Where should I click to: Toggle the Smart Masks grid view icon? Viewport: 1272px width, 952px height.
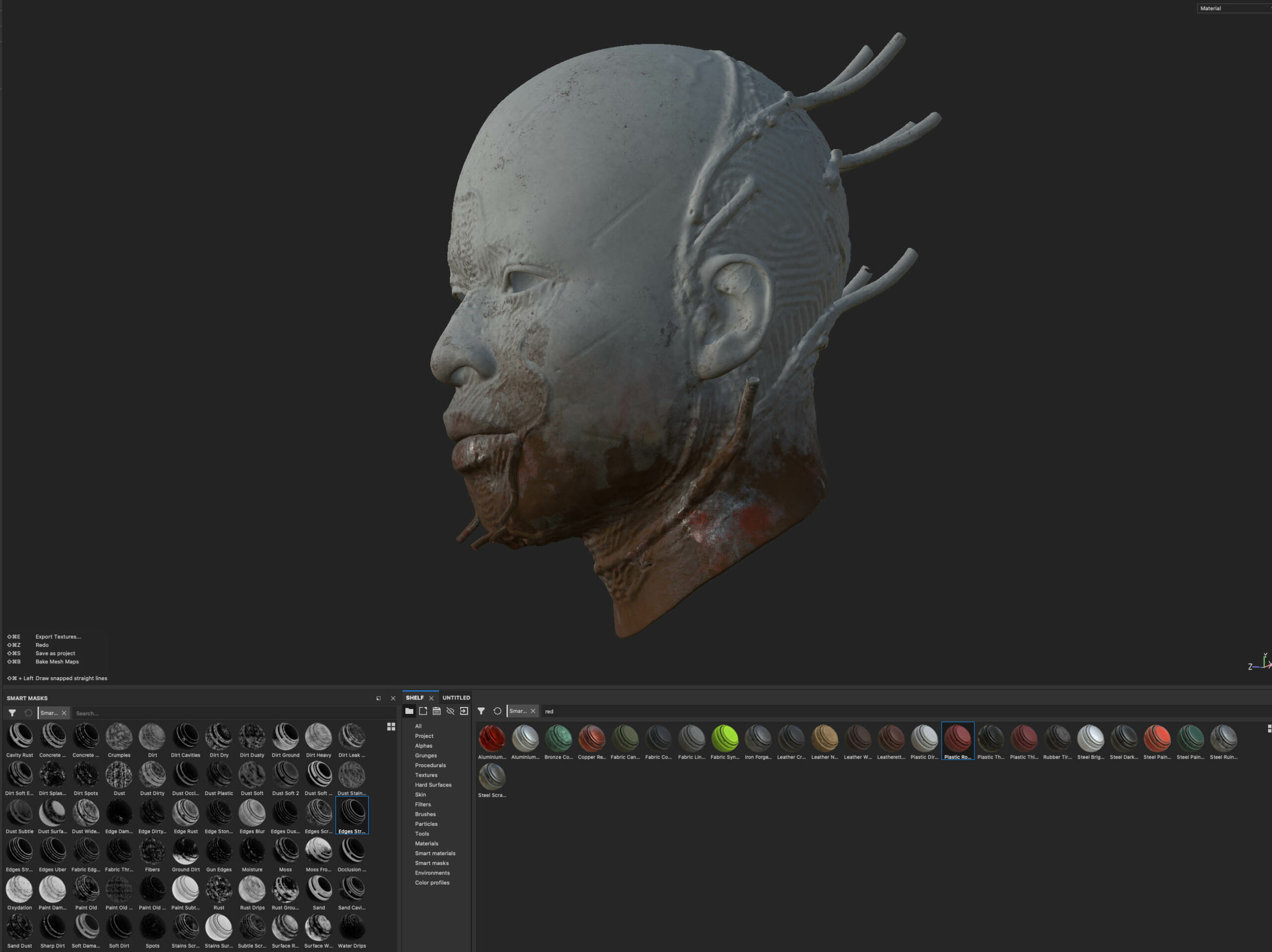pyautogui.click(x=391, y=726)
